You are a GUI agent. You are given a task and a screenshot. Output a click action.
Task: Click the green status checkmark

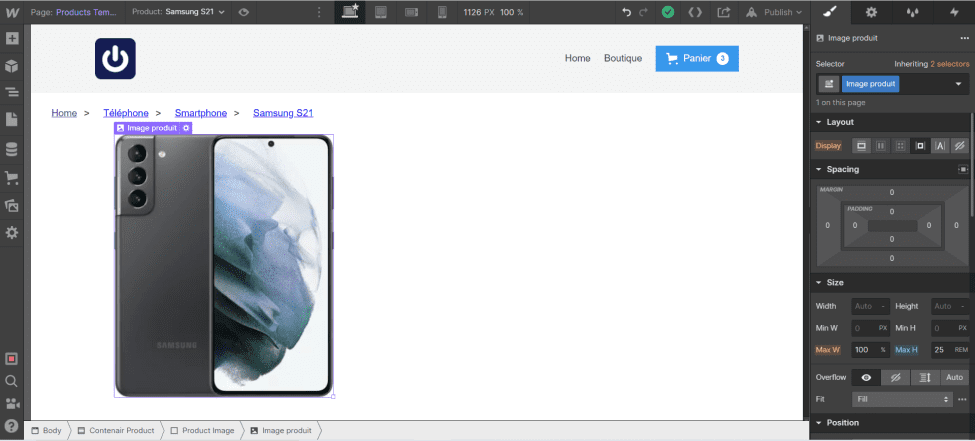[668, 12]
